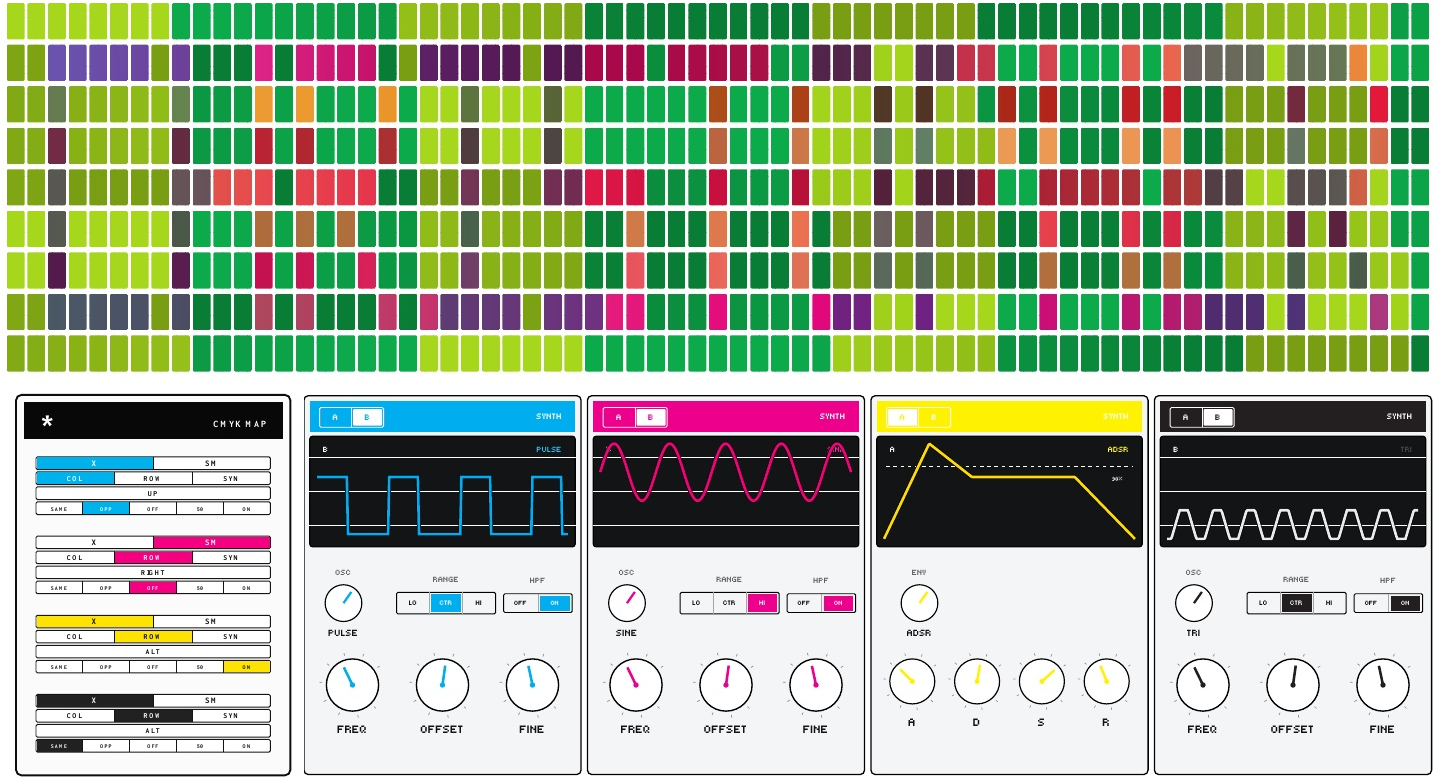Image resolution: width=1442 pixels, height=778 pixels.
Task: Adjust the magenta FINE knob
Action: point(816,685)
